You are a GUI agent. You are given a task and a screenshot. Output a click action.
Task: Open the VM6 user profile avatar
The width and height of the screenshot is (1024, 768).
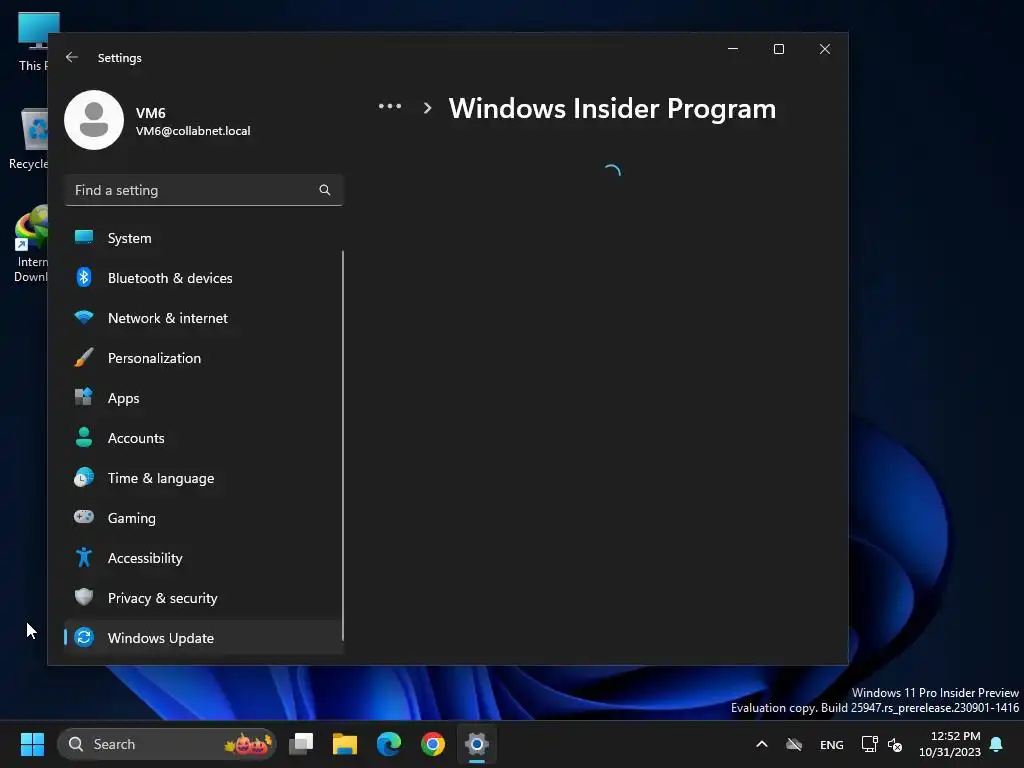pyautogui.click(x=94, y=120)
